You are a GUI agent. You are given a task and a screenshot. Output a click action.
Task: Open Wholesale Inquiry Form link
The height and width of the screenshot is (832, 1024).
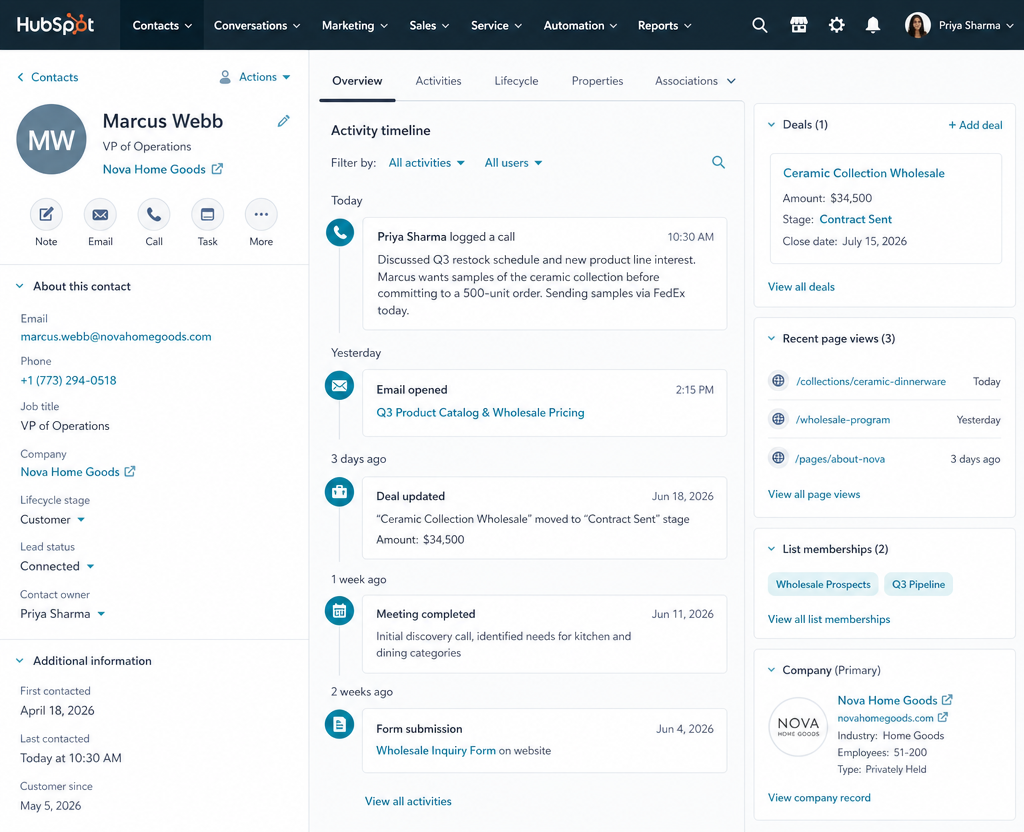coord(436,750)
